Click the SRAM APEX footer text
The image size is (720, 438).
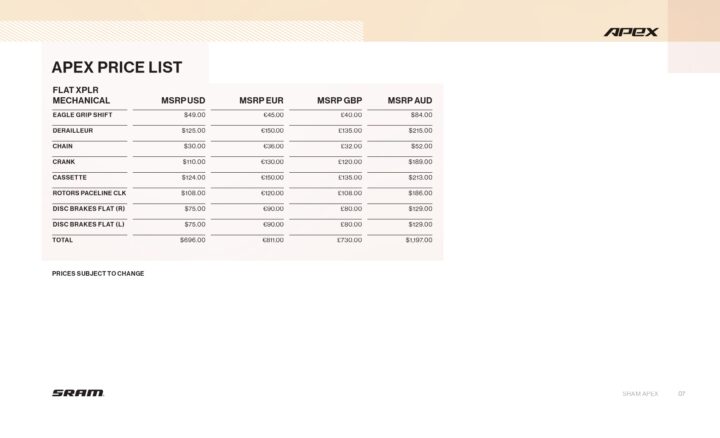pyautogui.click(x=639, y=394)
